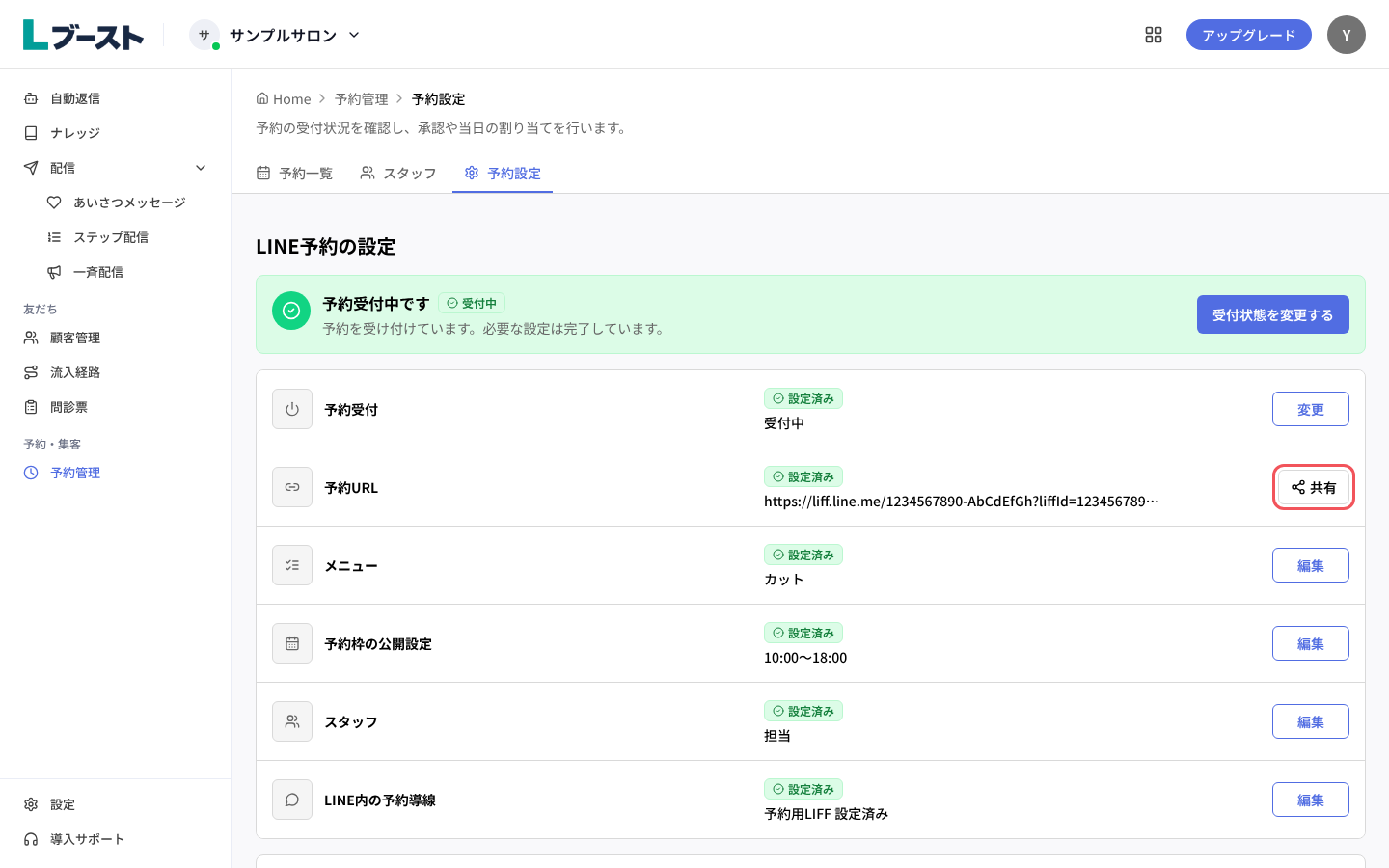
Task: Open 流入経路 in the sidebar
Action: click(x=116, y=372)
